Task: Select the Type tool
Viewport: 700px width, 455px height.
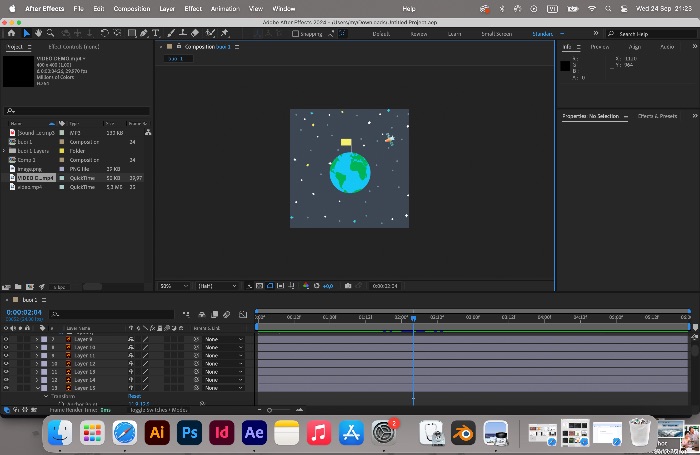Action: coord(155,33)
